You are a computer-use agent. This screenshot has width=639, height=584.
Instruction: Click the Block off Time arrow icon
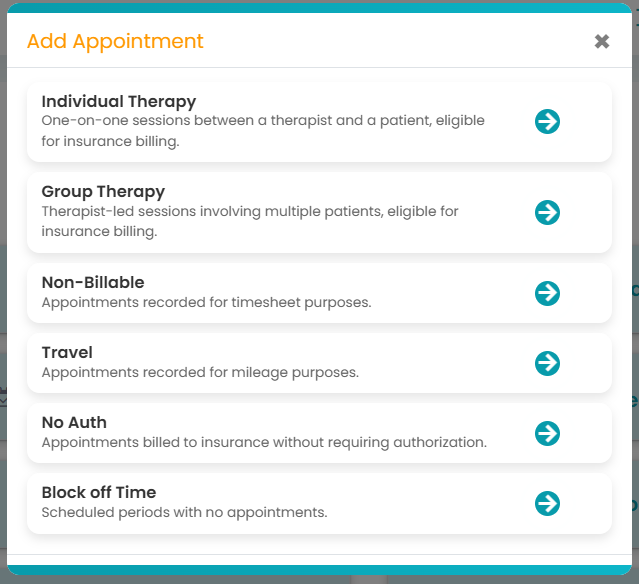547,503
